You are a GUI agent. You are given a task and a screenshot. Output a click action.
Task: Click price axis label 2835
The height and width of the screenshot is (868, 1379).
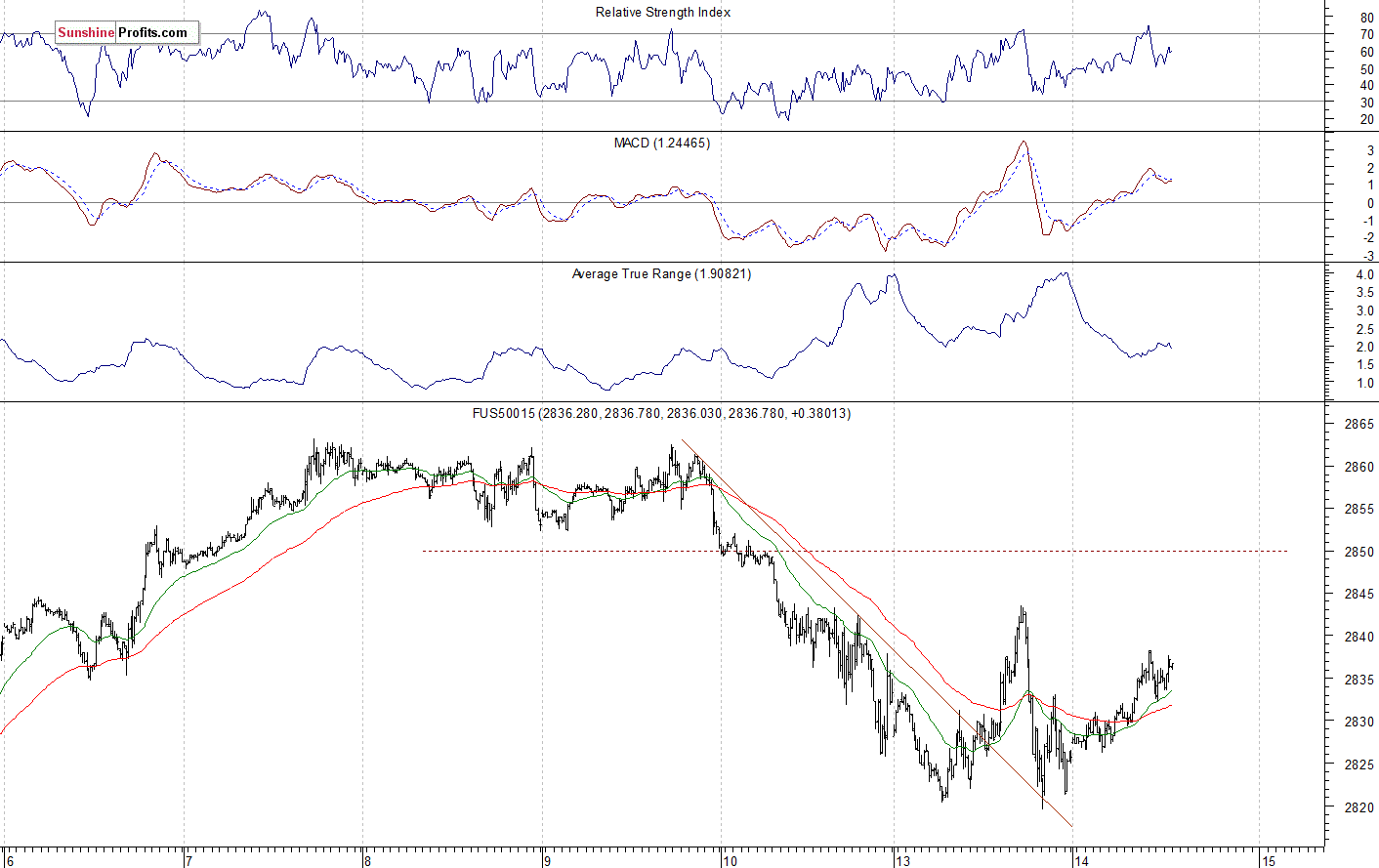point(1358,680)
